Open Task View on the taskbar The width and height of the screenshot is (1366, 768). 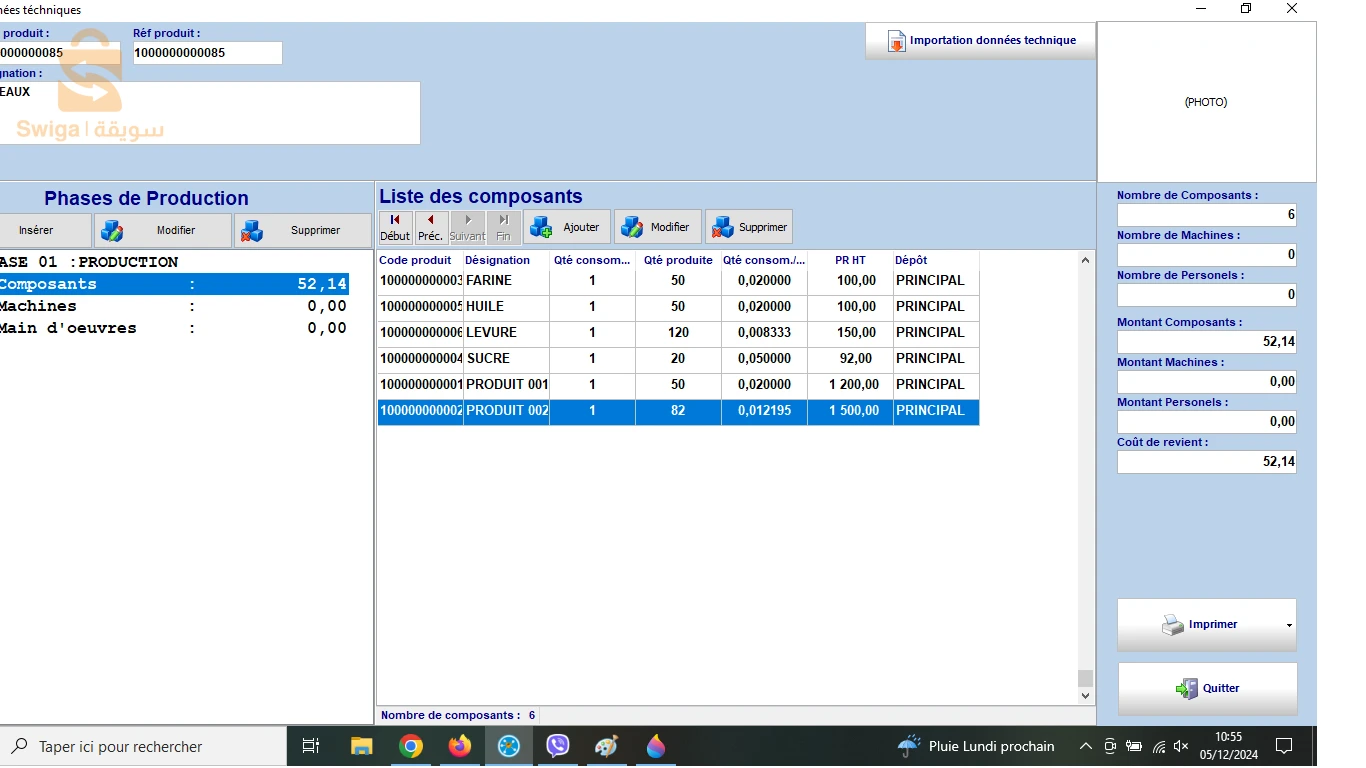pos(311,746)
